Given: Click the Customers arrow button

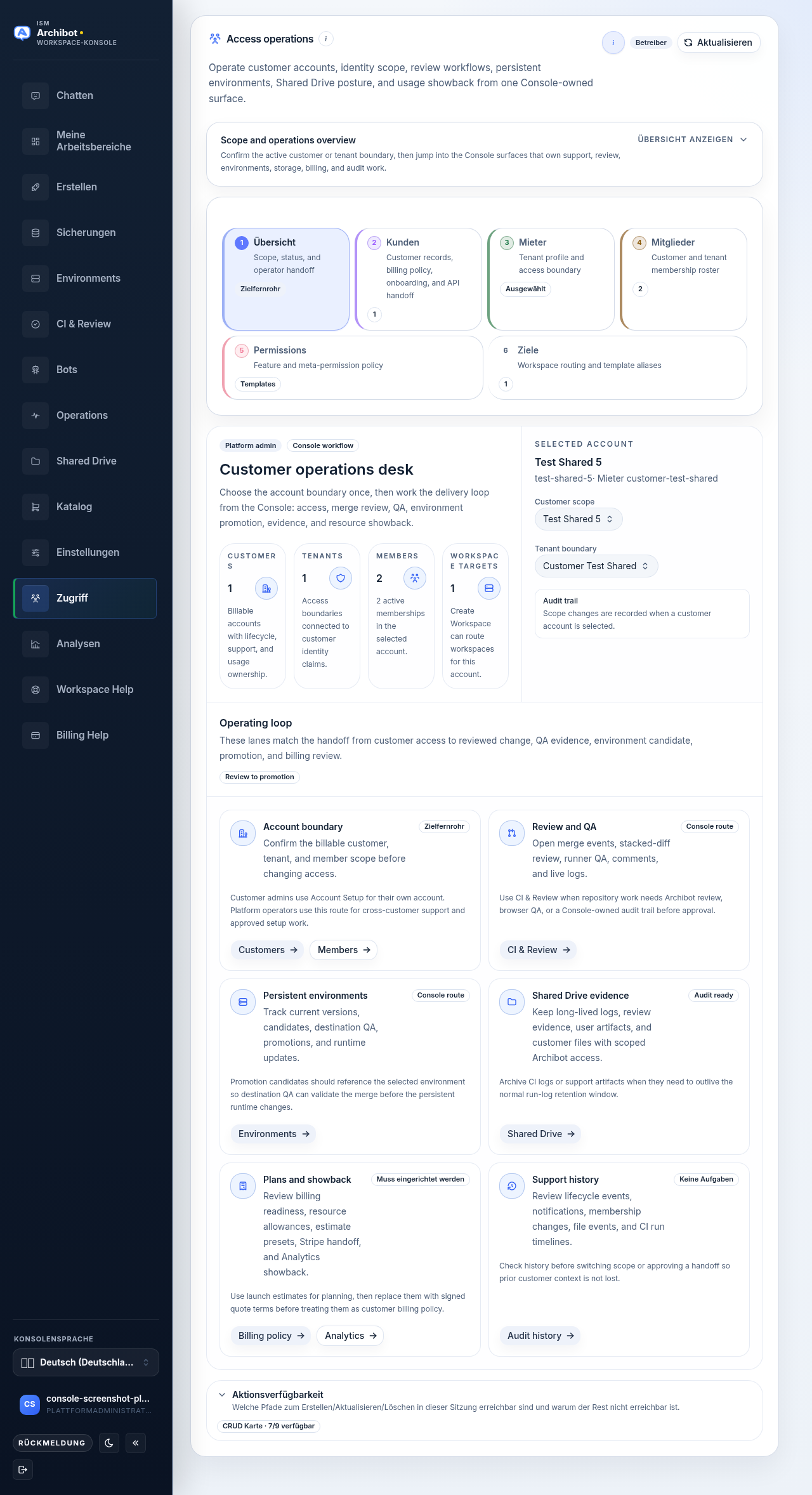Looking at the screenshot, I should pos(267,950).
